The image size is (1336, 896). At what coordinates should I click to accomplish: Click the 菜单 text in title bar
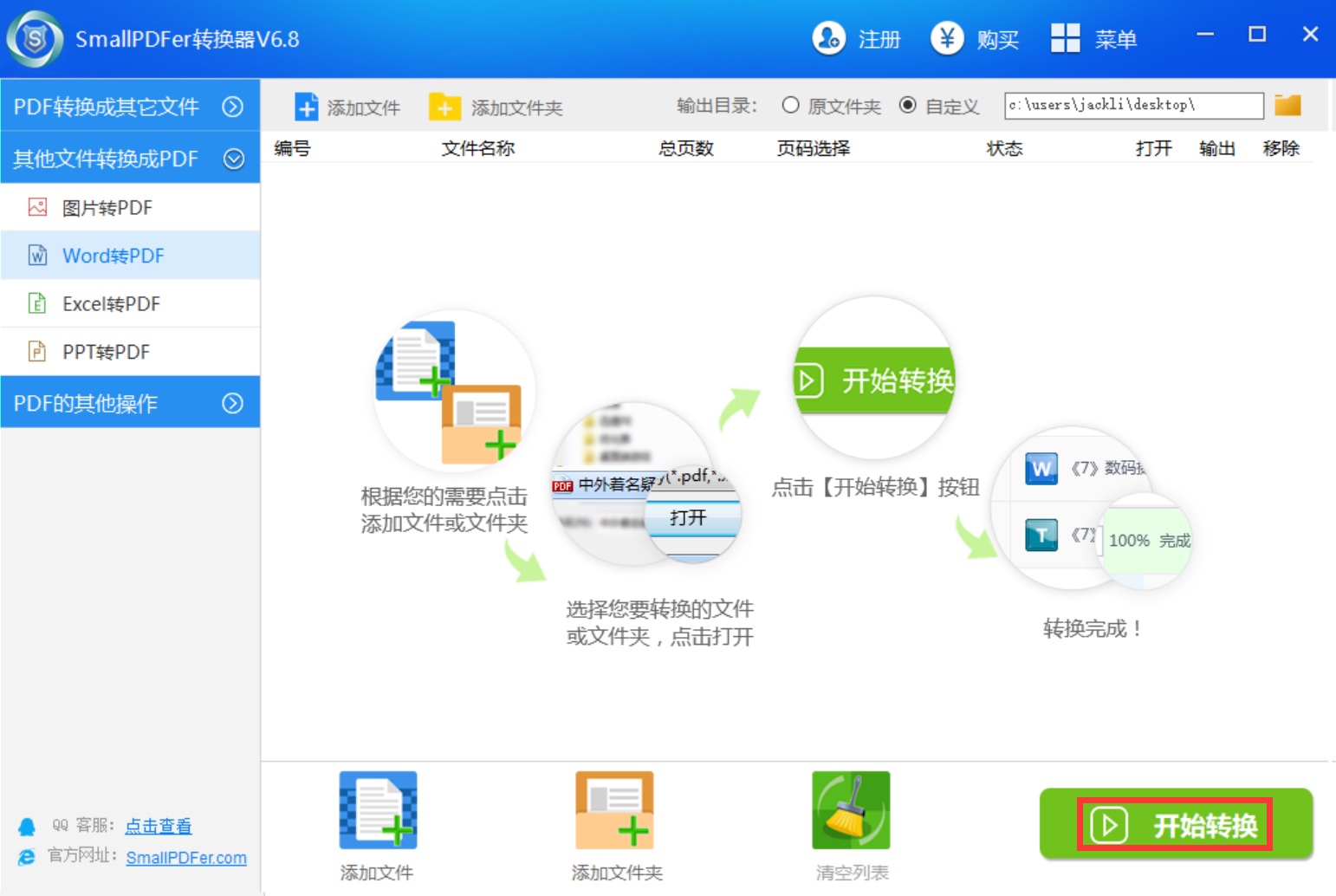pyautogui.click(x=1116, y=39)
